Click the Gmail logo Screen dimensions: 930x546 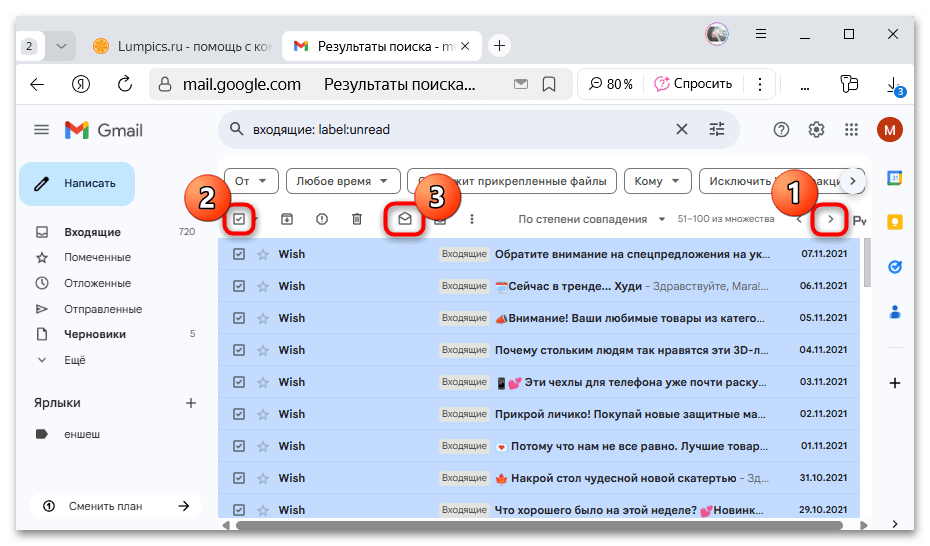click(x=104, y=130)
